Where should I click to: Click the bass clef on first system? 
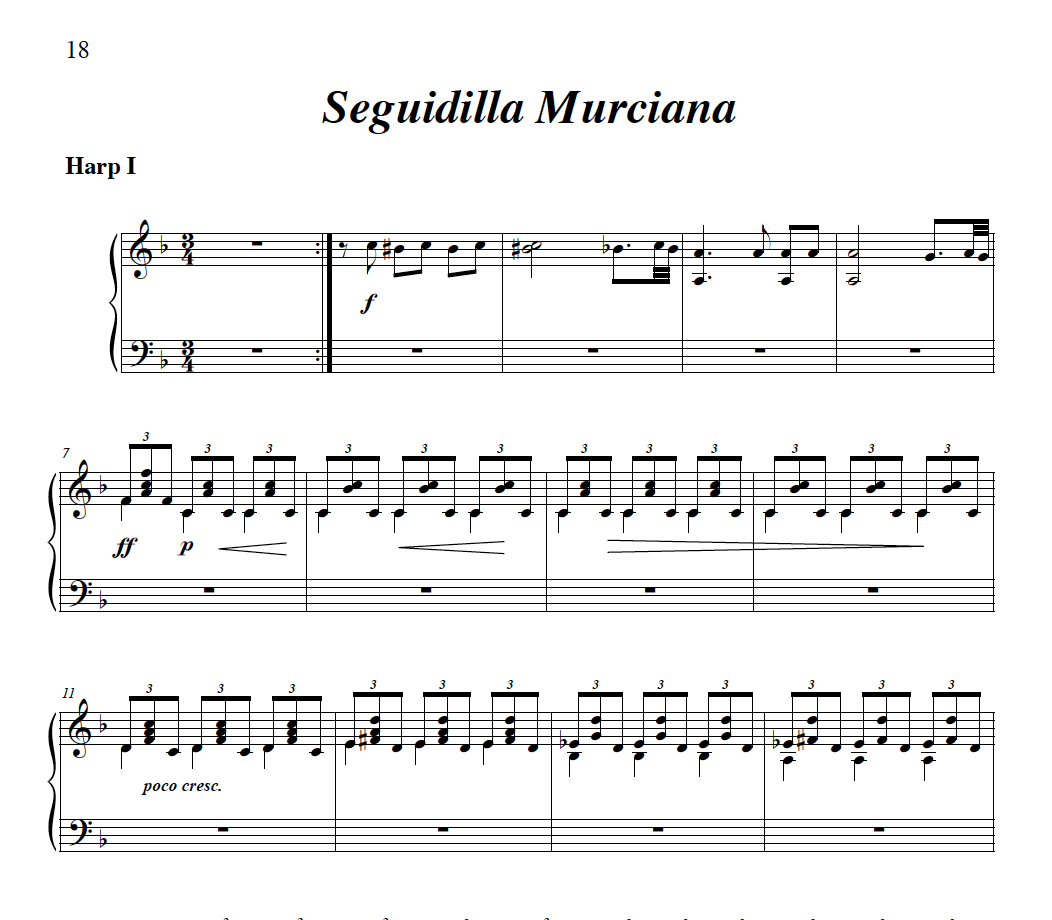click(142, 351)
